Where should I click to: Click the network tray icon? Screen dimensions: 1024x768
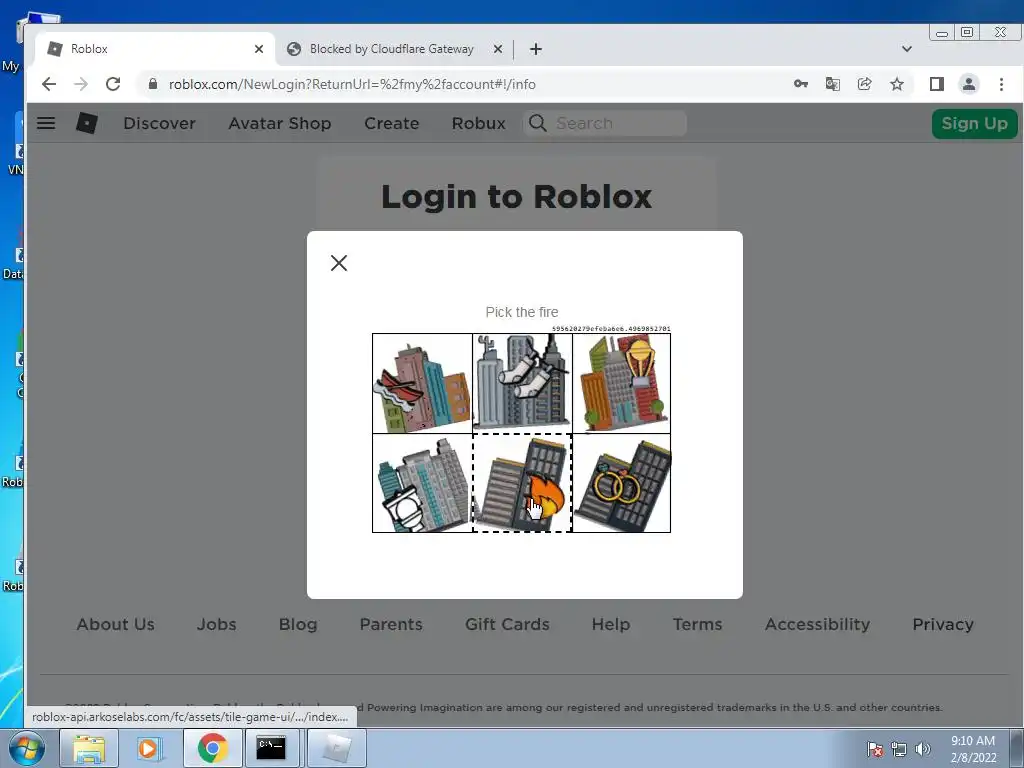(899, 749)
